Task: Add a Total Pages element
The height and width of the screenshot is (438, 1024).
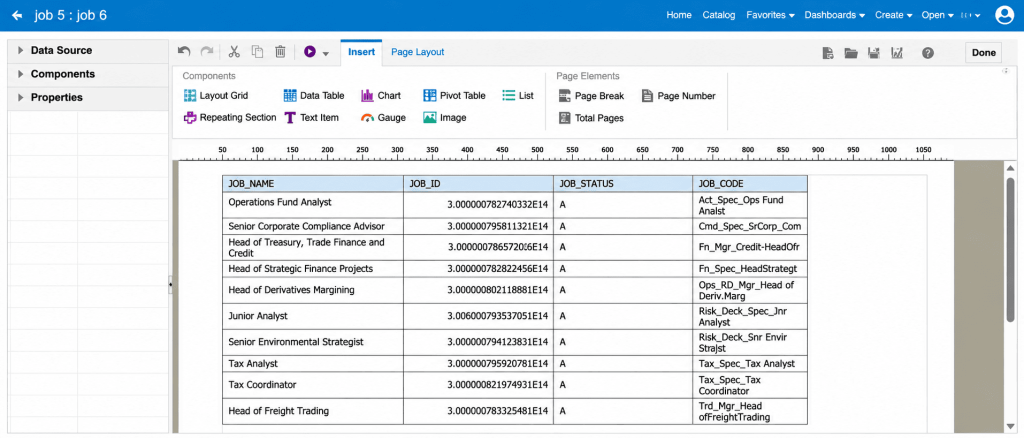Action: [x=590, y=118]
